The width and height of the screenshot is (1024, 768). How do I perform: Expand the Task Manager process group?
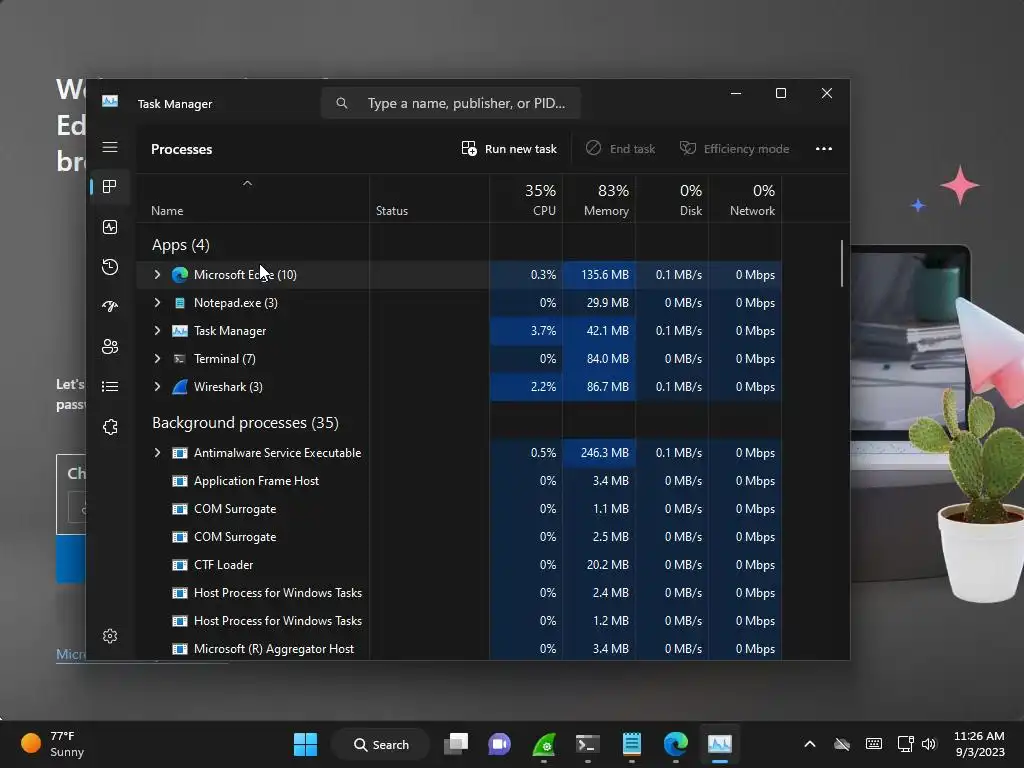157,331
